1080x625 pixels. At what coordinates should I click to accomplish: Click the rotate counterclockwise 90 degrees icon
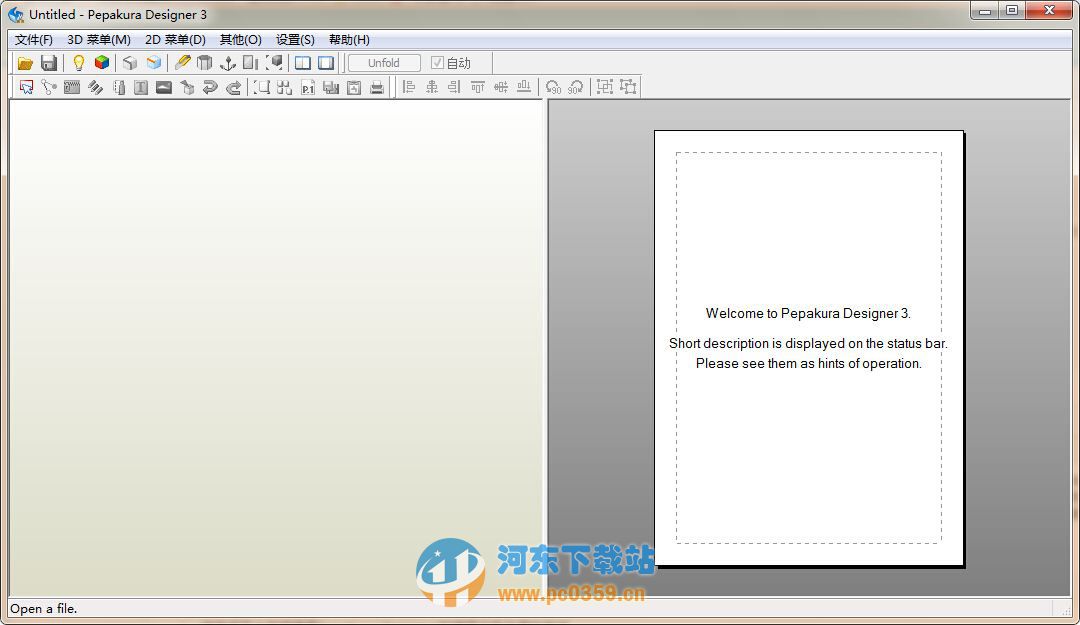(x=552, y=87)
